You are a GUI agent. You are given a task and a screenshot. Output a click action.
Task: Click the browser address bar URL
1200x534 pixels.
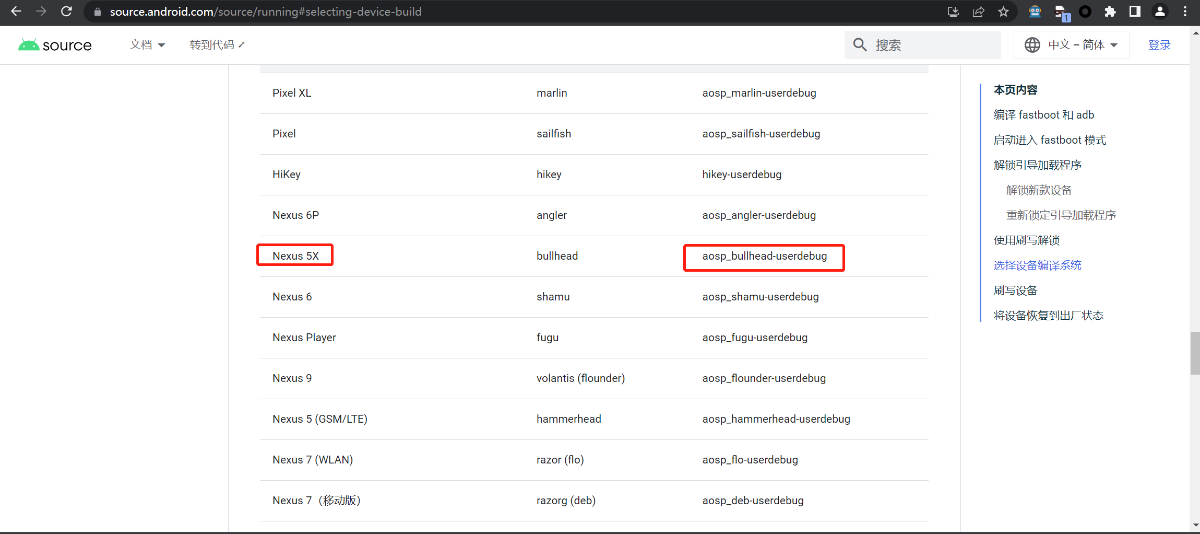click(x=265, y=12)
